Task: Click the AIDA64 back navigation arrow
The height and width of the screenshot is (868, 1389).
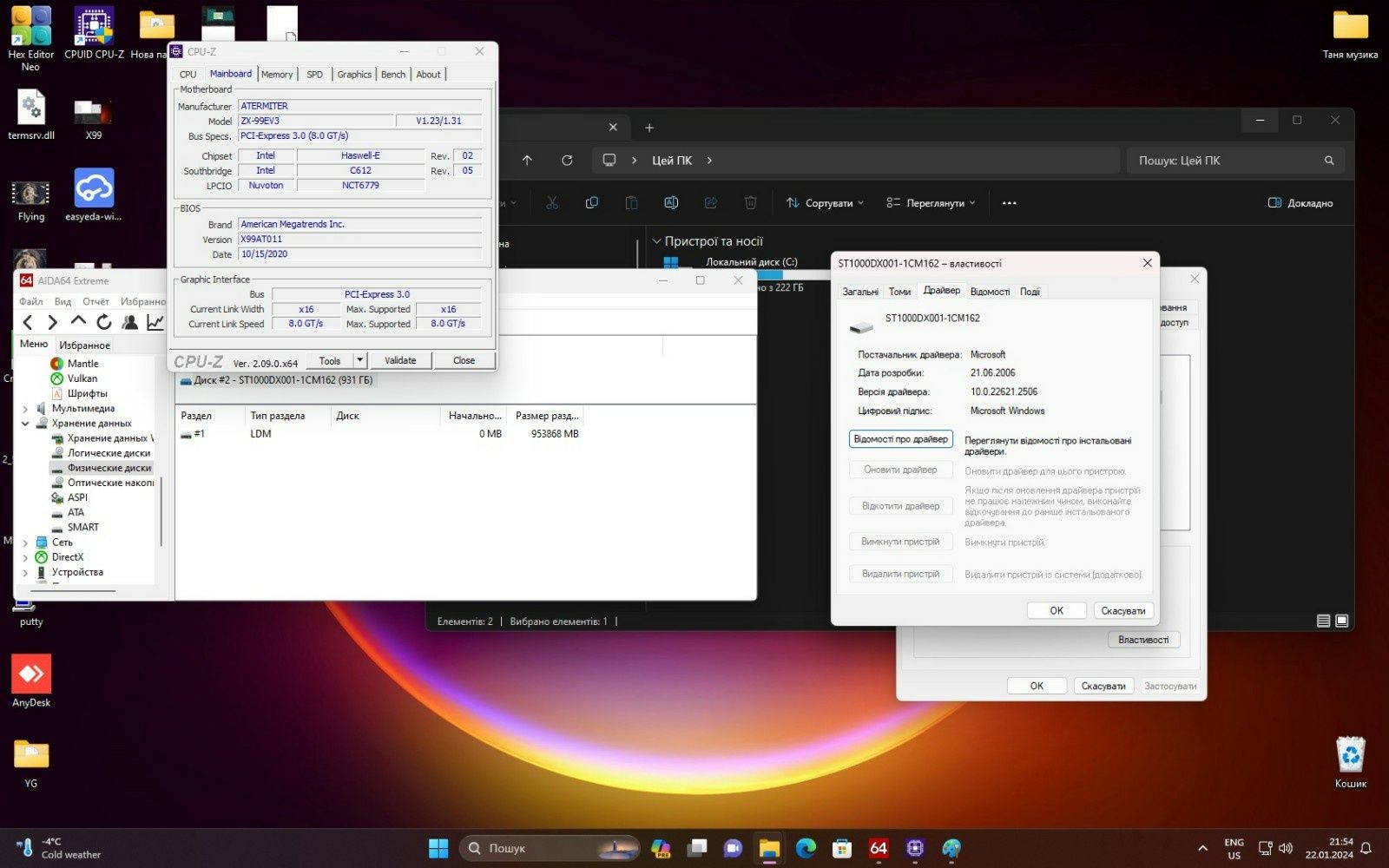Action: point(28,323)
